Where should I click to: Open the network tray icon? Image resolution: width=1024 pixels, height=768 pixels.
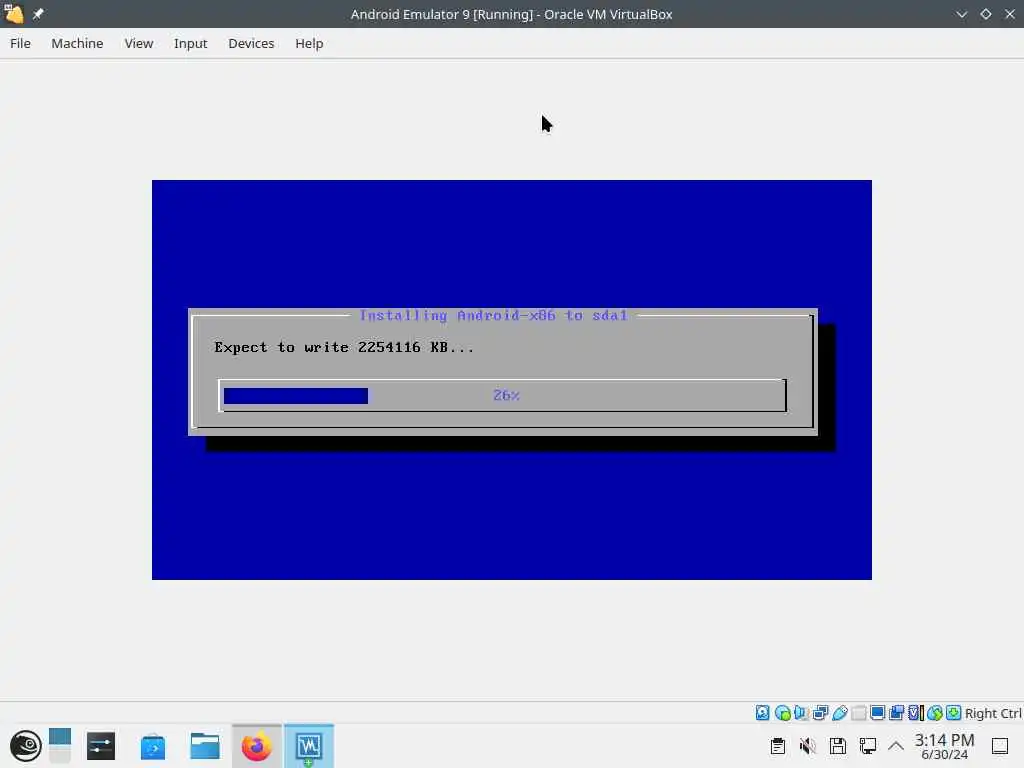868,746
